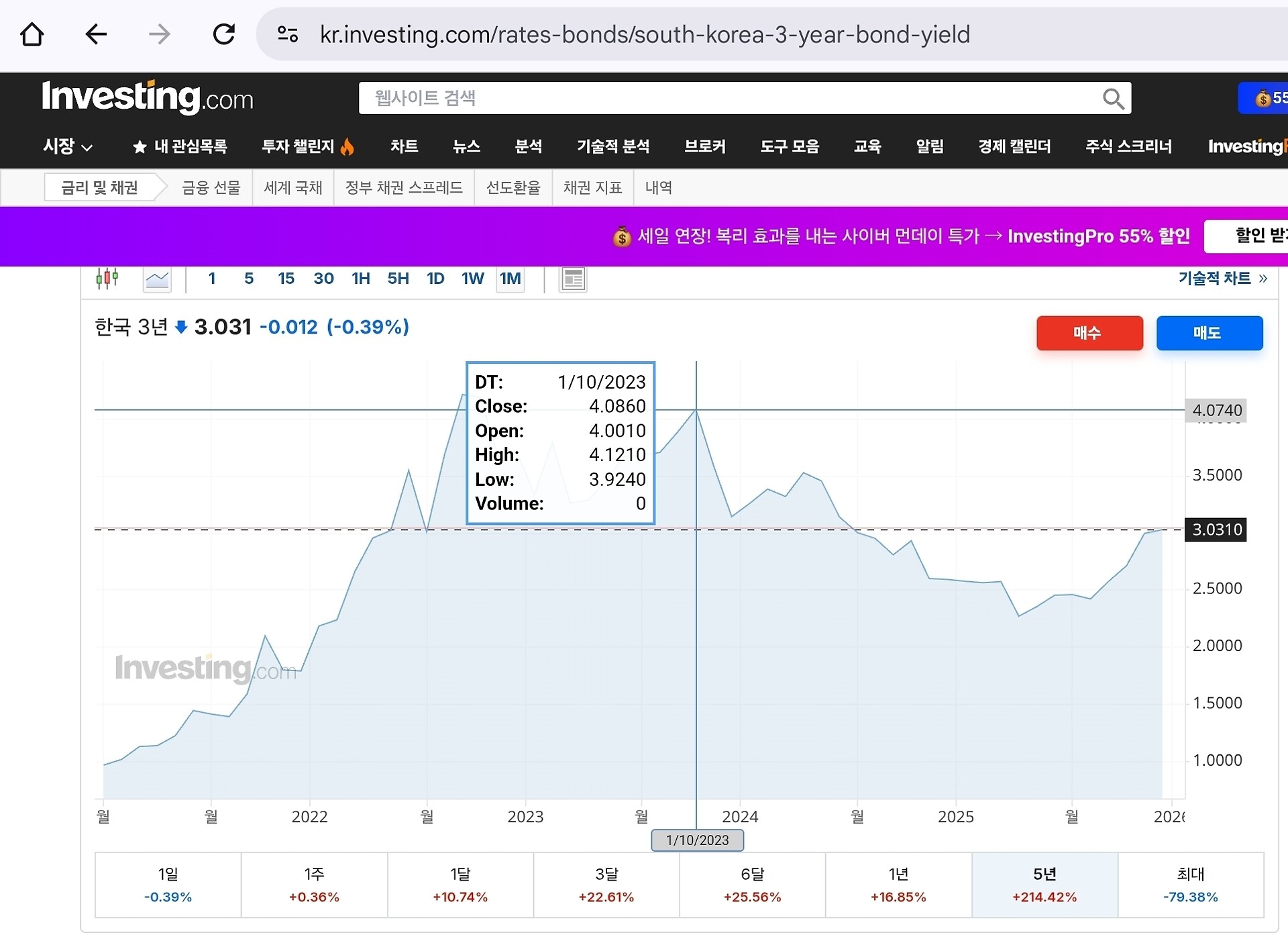The width and height of the screenshot is (1288, 943).
Task: Open 기술적 차트 expanded chart link
Action: tap(1222, 279)
